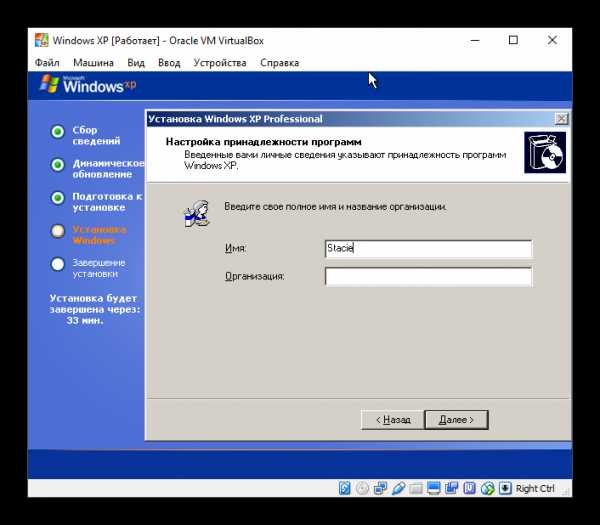Click the CD box icon in setup header
Viewport: 600px width, 525px height.
click(x=544, y=152)
